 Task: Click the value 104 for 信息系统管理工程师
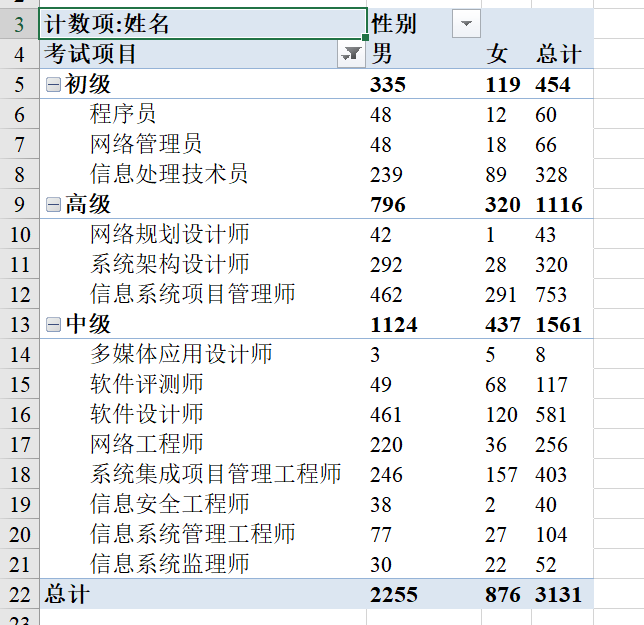(x=551, y=534)
